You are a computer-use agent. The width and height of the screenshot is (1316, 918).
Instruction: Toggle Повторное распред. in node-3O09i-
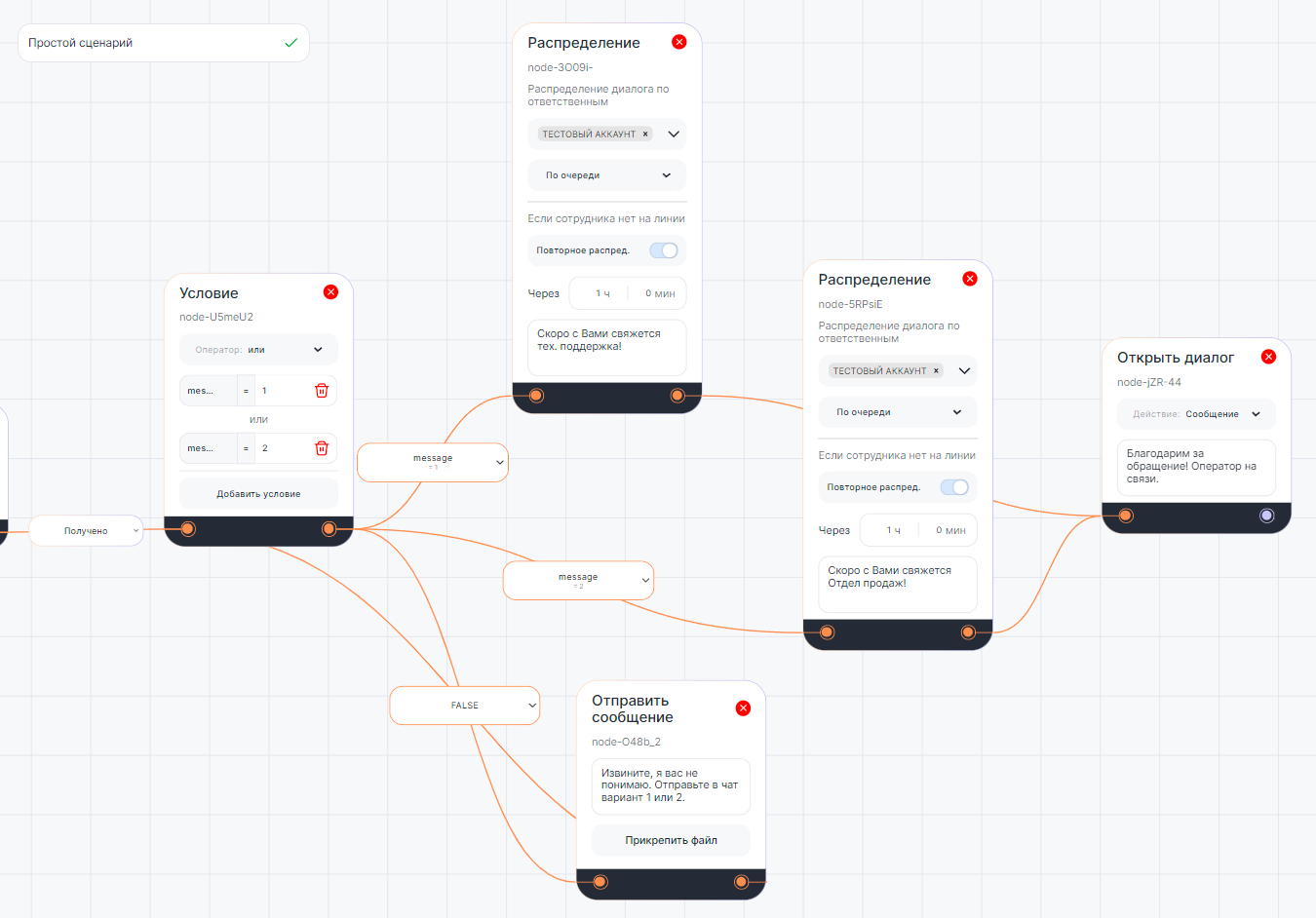(664, 250)
